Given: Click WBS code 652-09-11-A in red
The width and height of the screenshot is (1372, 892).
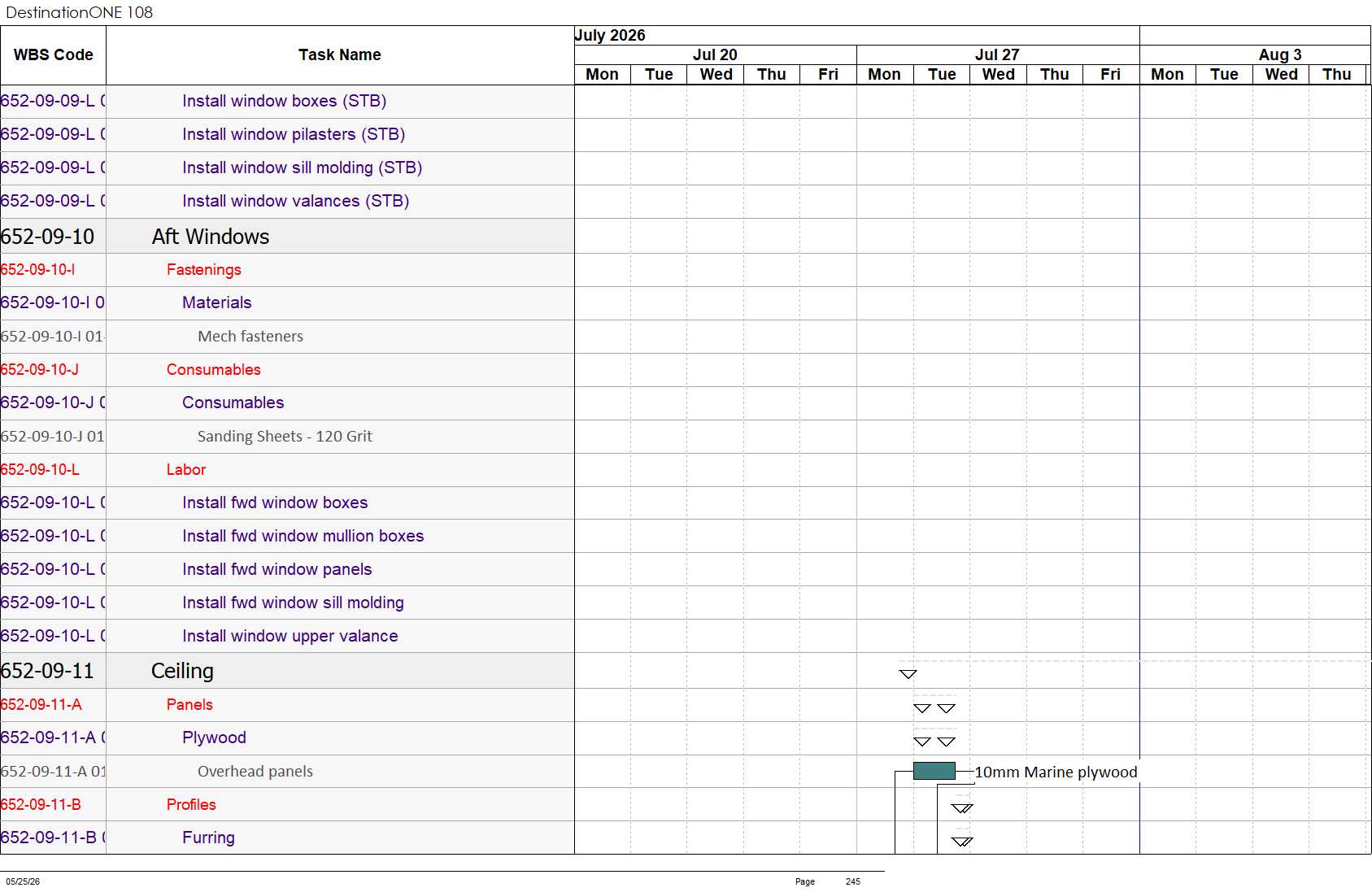Looking at the screenshot, I should [41, 704].
